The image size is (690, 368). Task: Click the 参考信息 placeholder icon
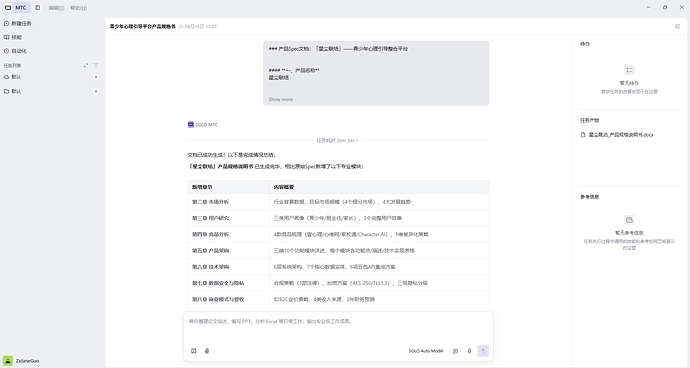629,220
